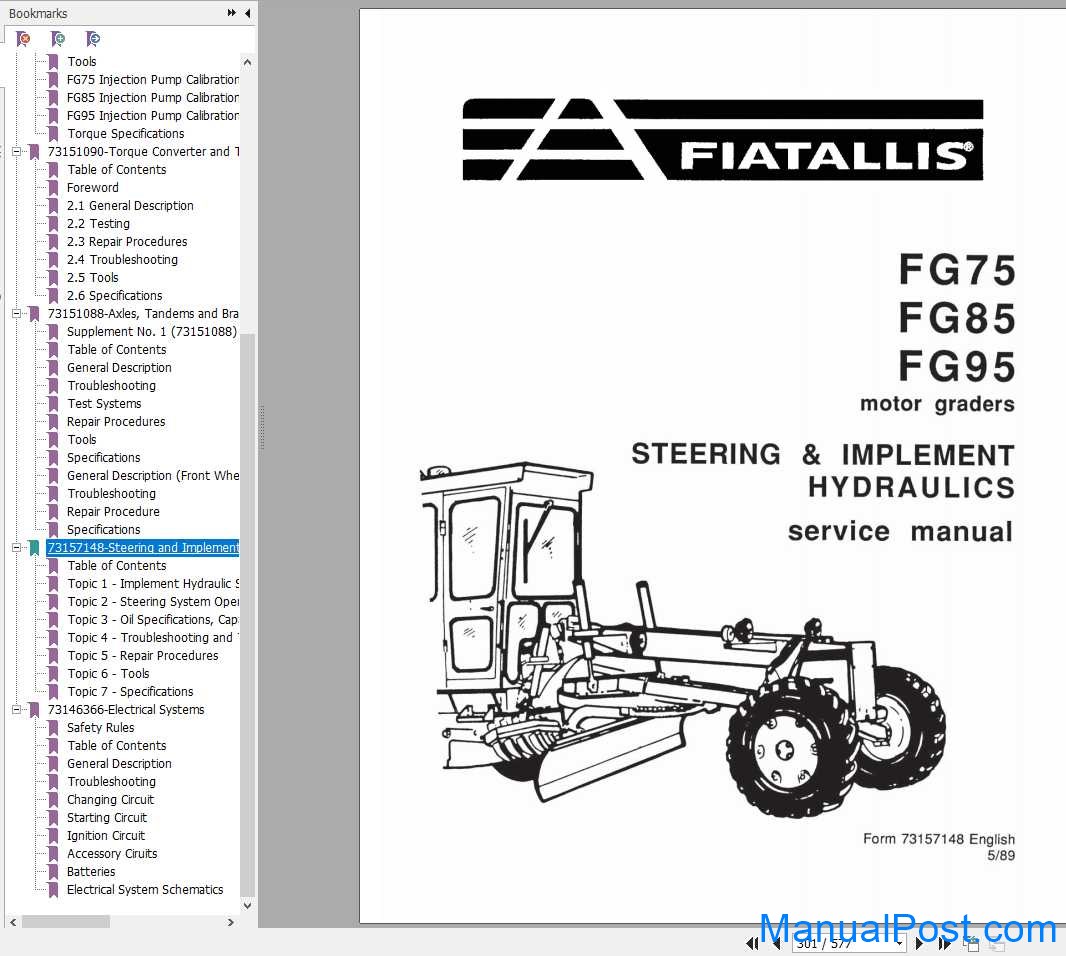
Task: Go to the next page
Action: pos(919,943)
